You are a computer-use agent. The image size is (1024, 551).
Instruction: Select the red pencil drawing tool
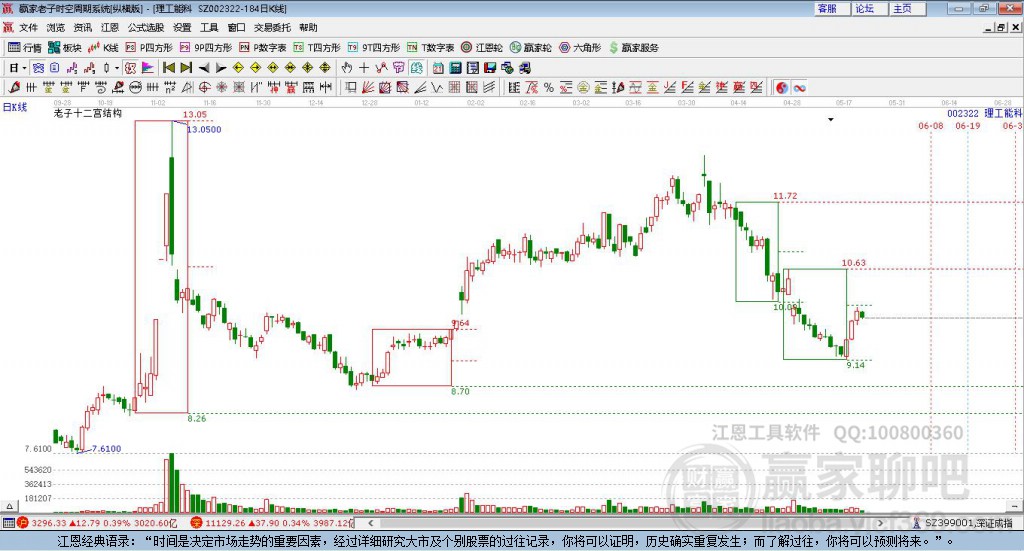click(14, 87)
